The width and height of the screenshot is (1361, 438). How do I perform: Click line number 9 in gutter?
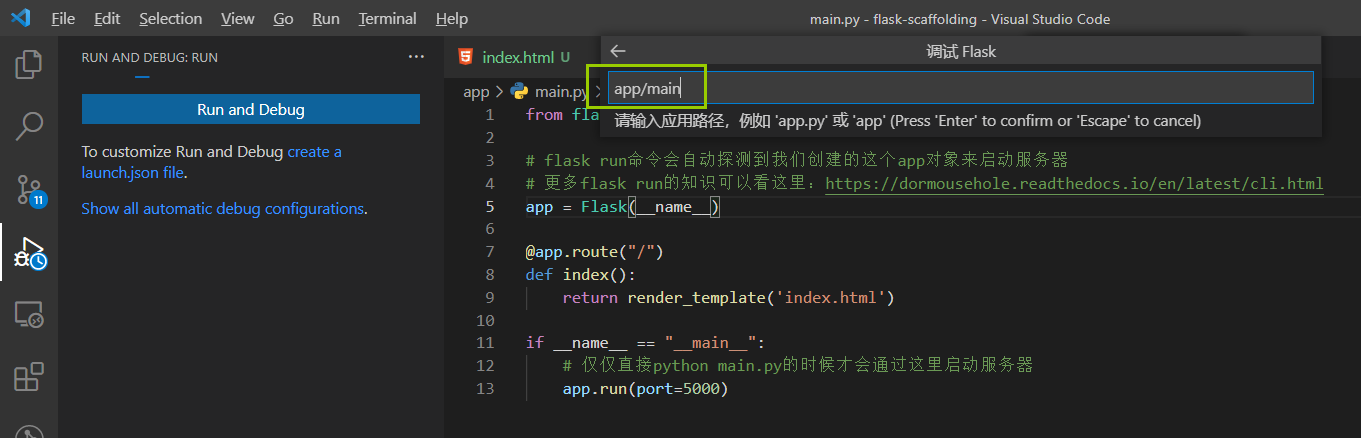click(x=489, y=297)
